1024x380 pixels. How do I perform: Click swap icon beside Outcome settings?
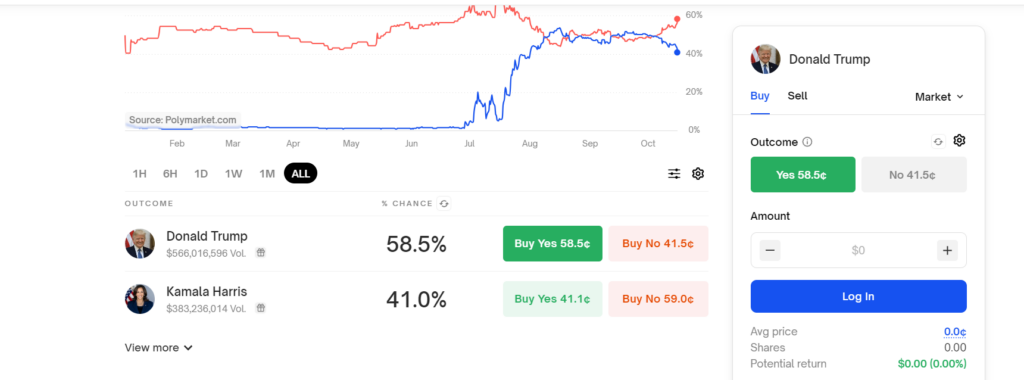pyautogui.click(x=938, y=142)
